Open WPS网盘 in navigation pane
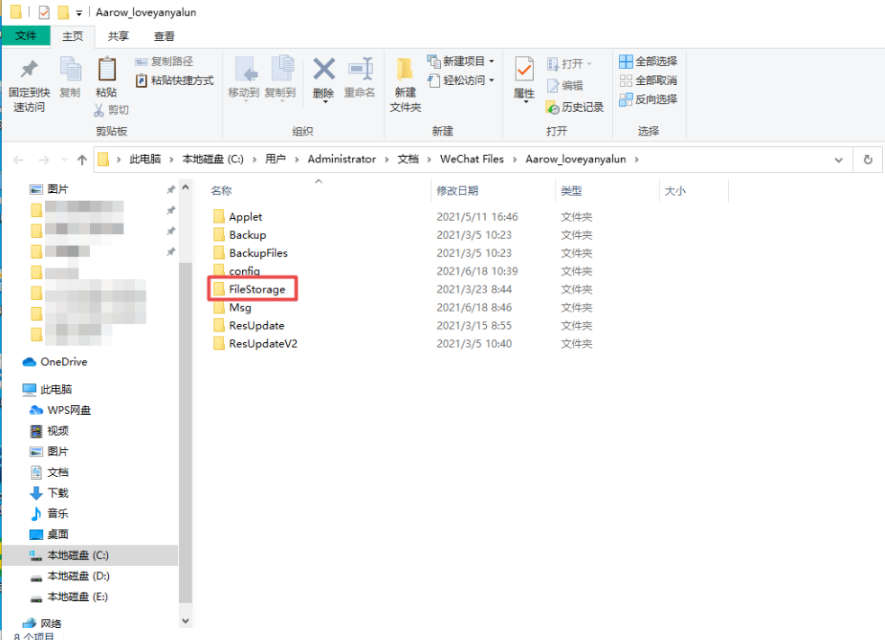885x640 pixels. 68,410
